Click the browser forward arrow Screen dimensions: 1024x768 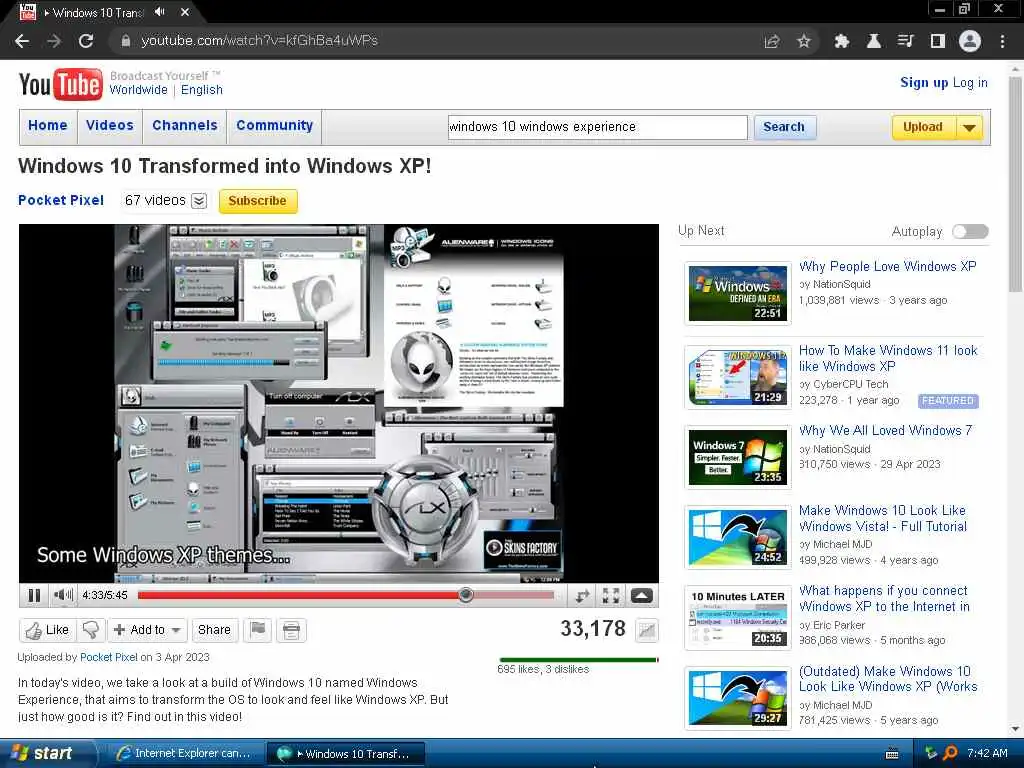click(x=54, y=41)
